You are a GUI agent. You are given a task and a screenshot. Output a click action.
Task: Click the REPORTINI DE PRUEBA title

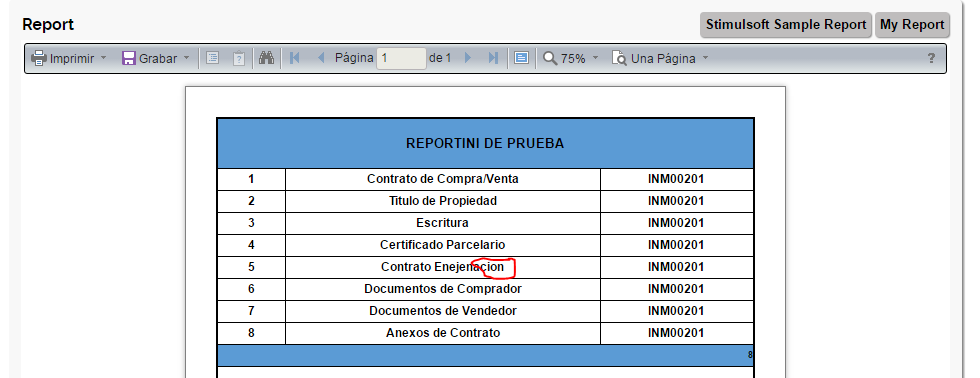tap(485, 144)
